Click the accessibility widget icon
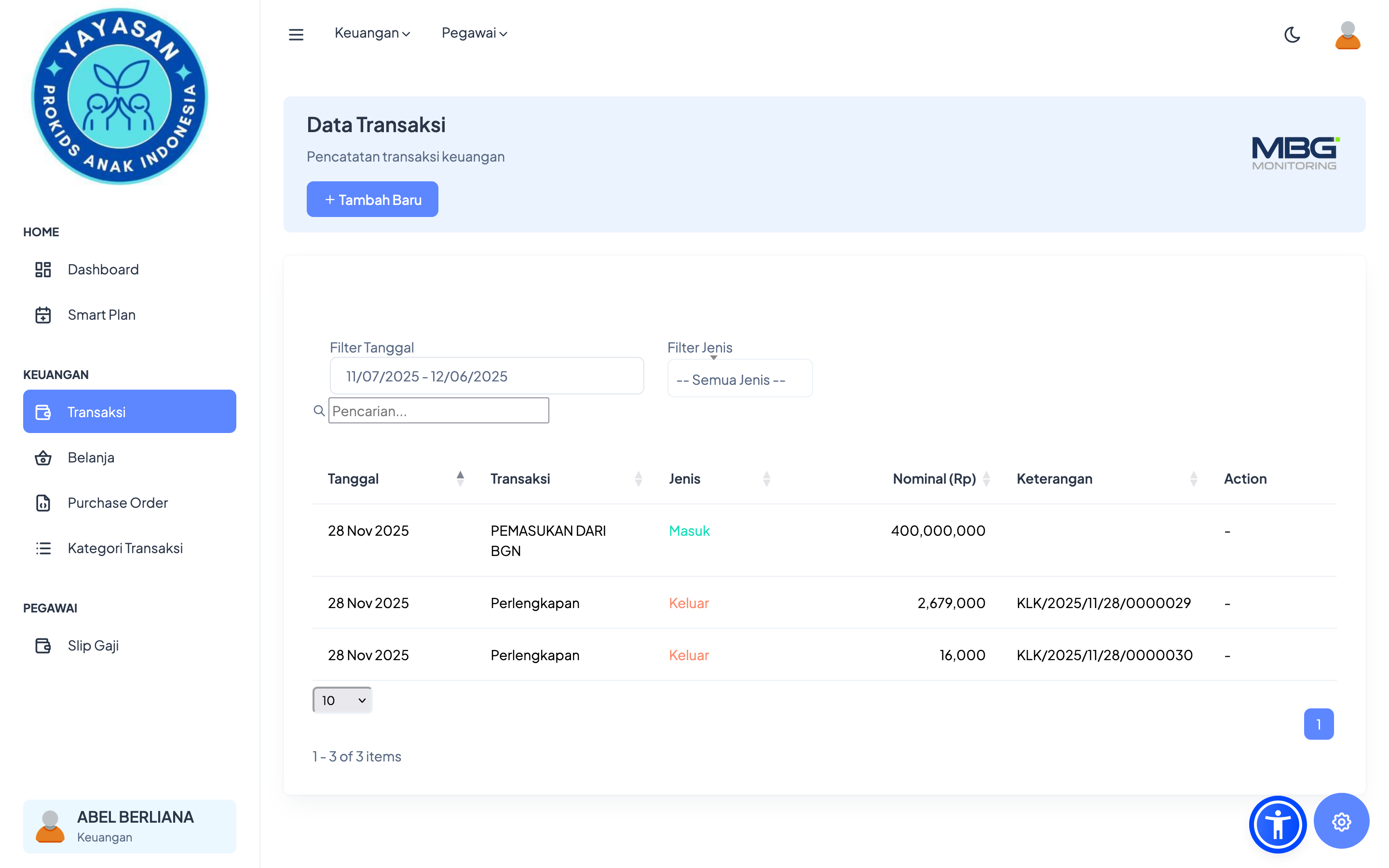This screenshot has width=1389, height=868. click(1277, 825)
